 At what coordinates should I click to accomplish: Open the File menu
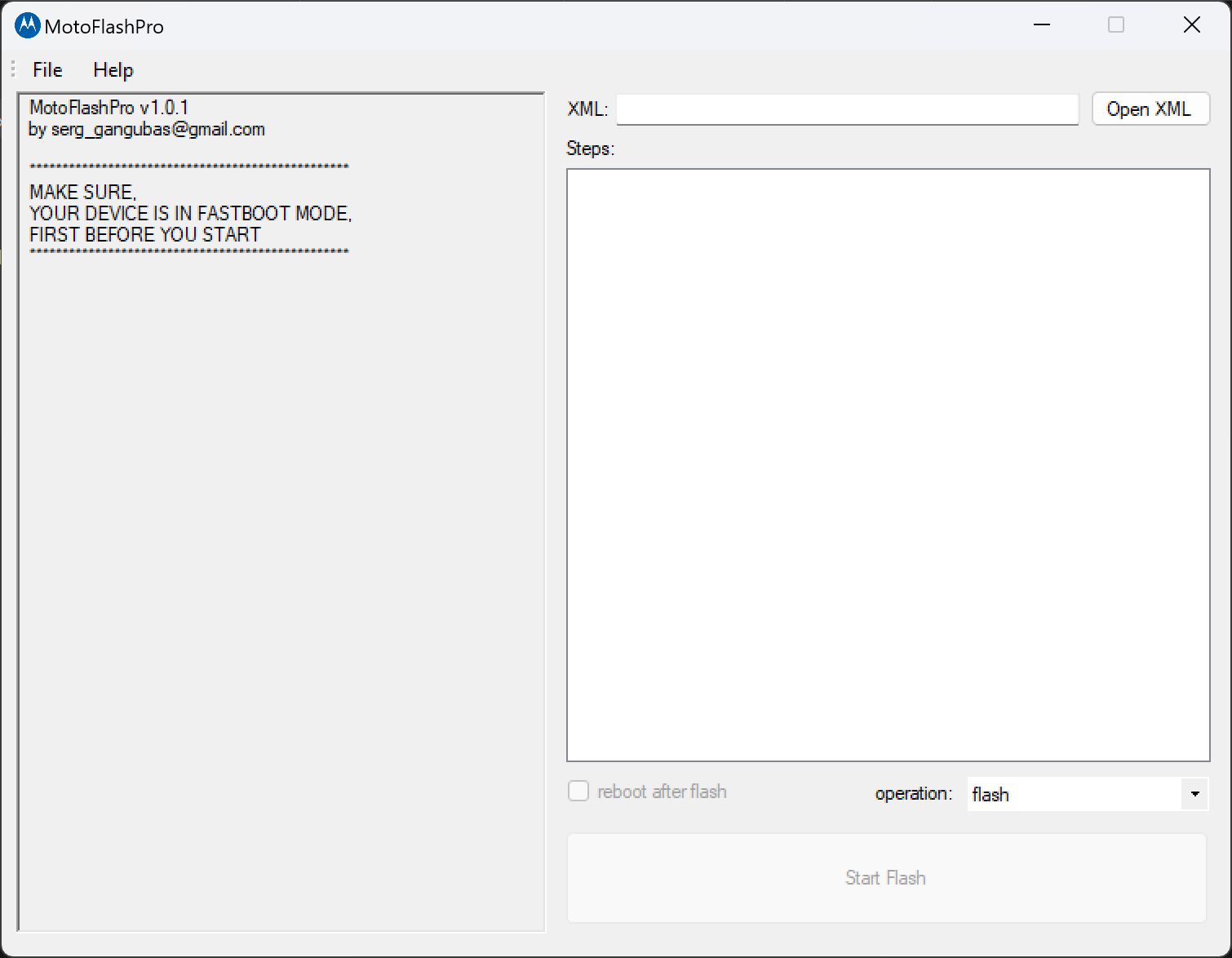[x=47, y=70]
